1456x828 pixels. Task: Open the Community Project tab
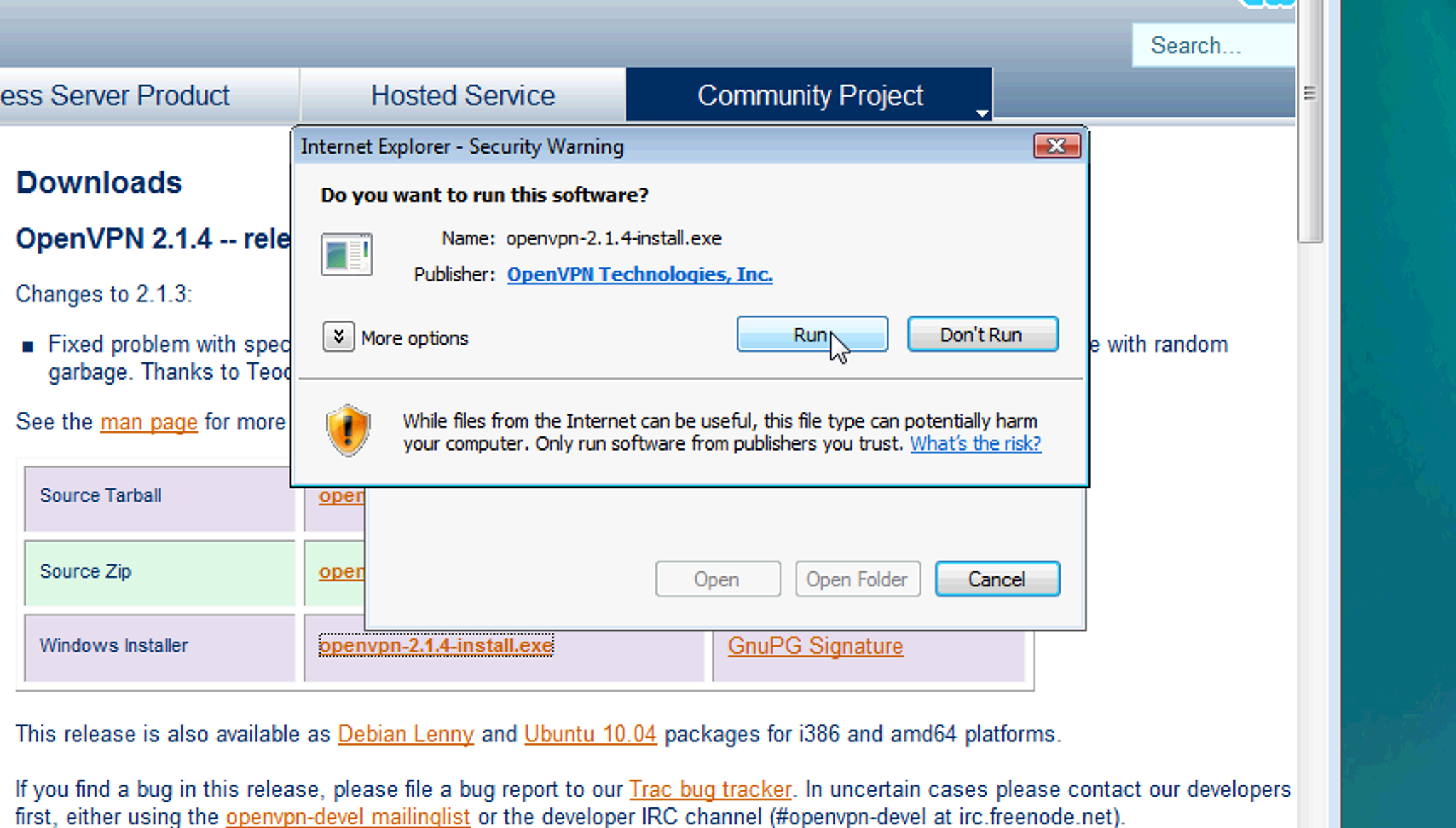(809, 95)
